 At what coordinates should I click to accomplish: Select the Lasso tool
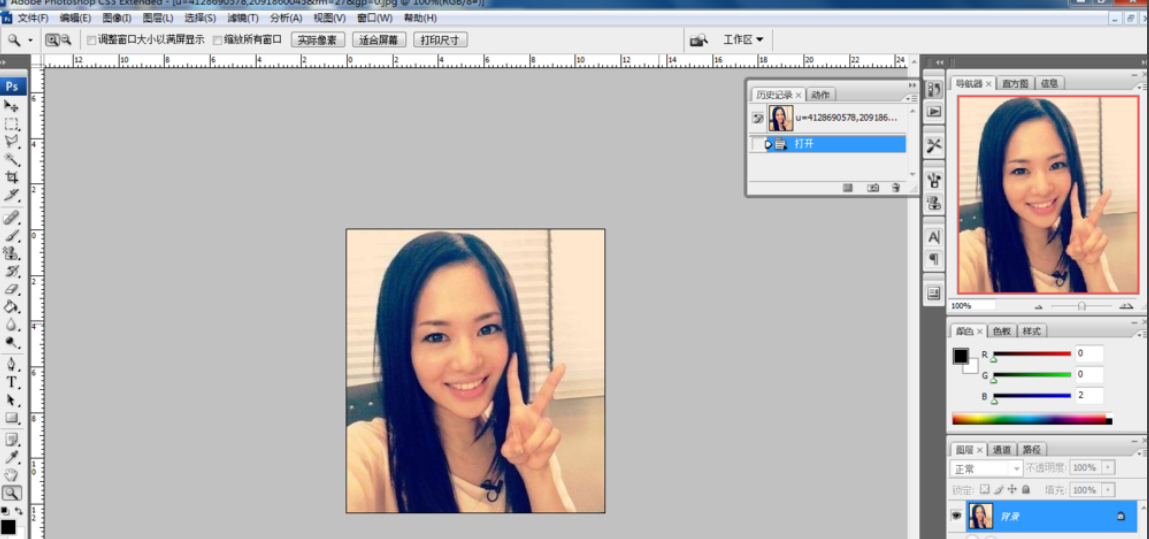pyautogui.click(x=12, y=141)
